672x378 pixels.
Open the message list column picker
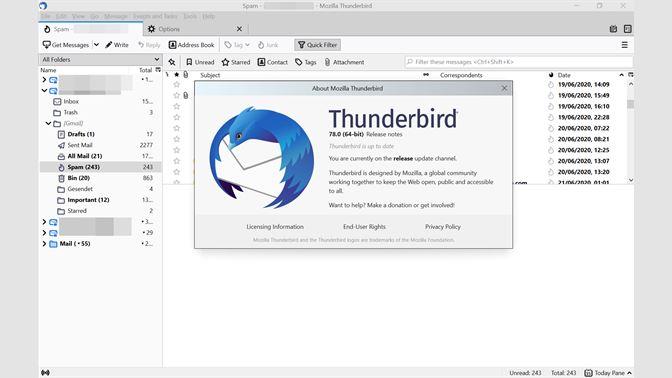point(630,75)
